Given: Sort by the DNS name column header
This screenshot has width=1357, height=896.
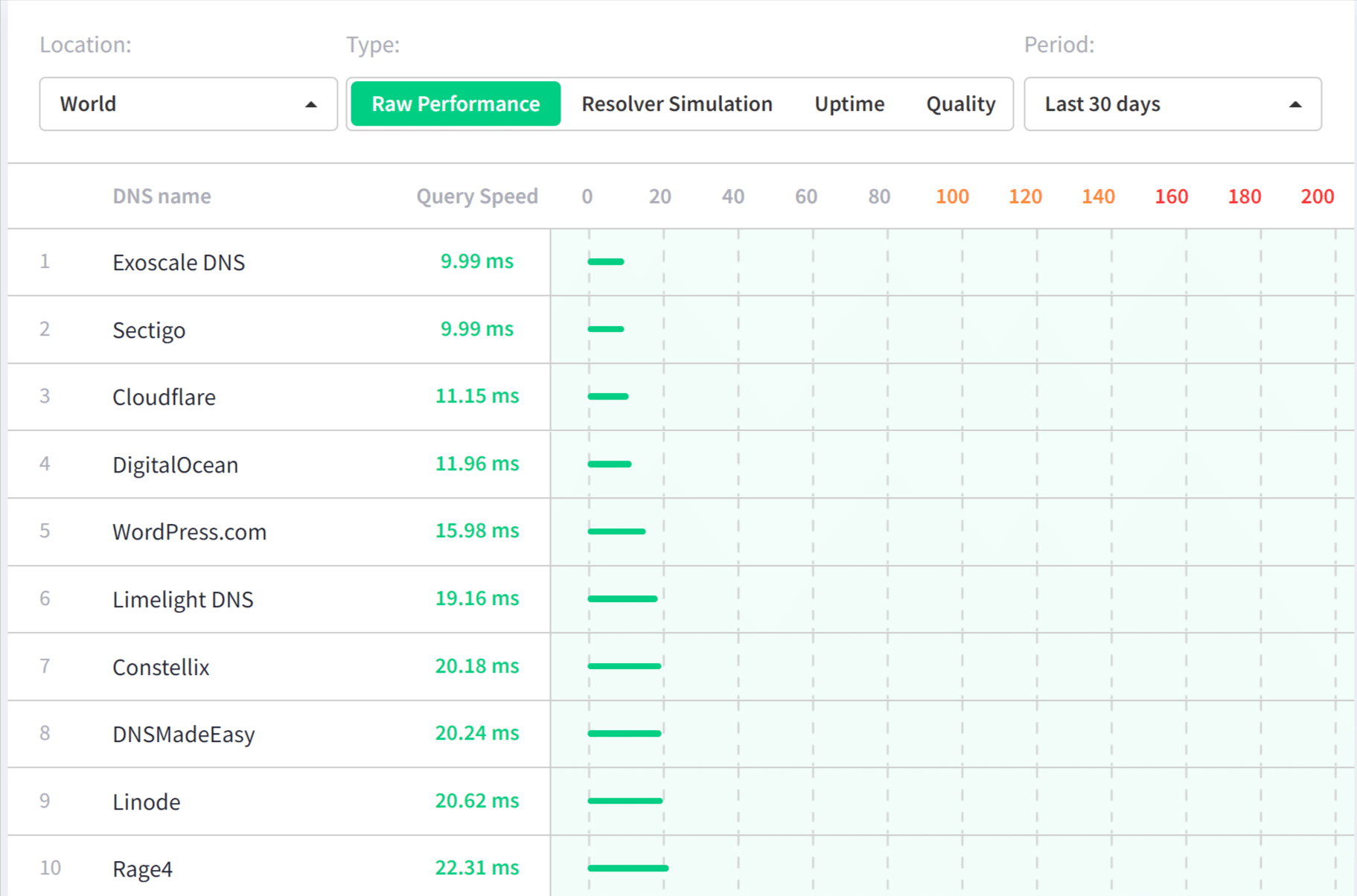Looking at the screenshot, I should point(161,196).
